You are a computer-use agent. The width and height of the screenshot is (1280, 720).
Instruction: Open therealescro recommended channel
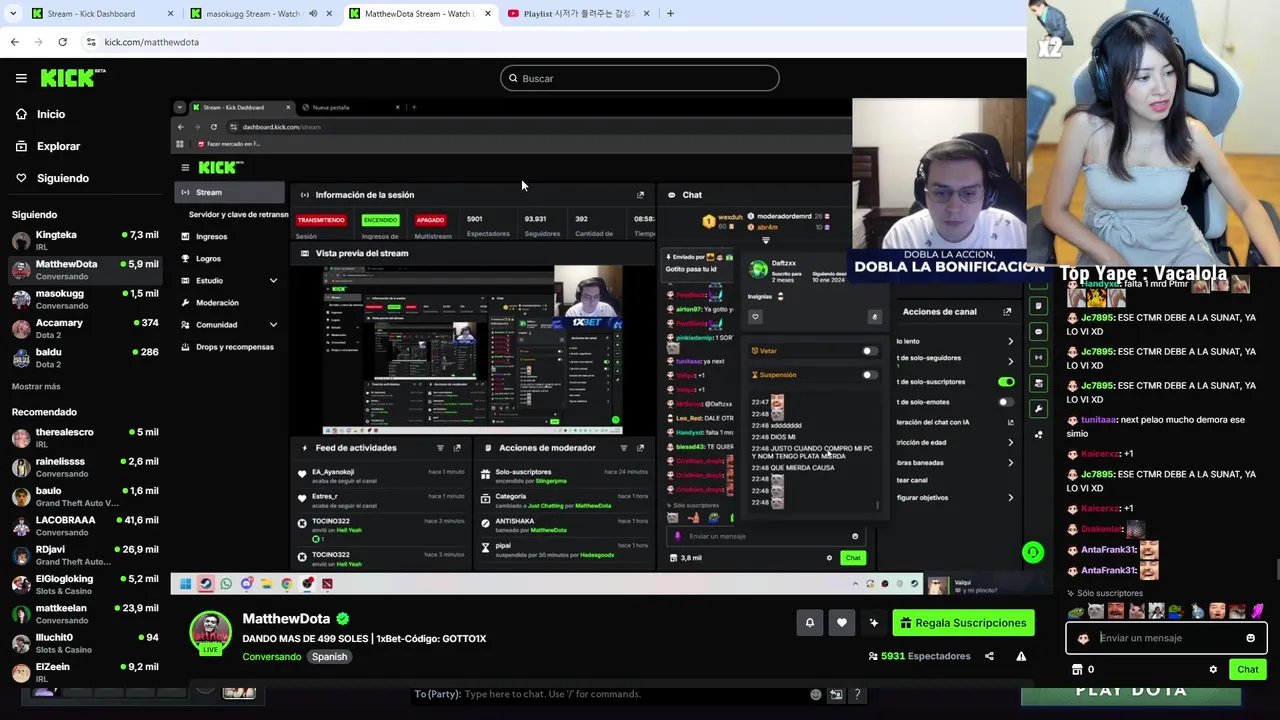85,438
